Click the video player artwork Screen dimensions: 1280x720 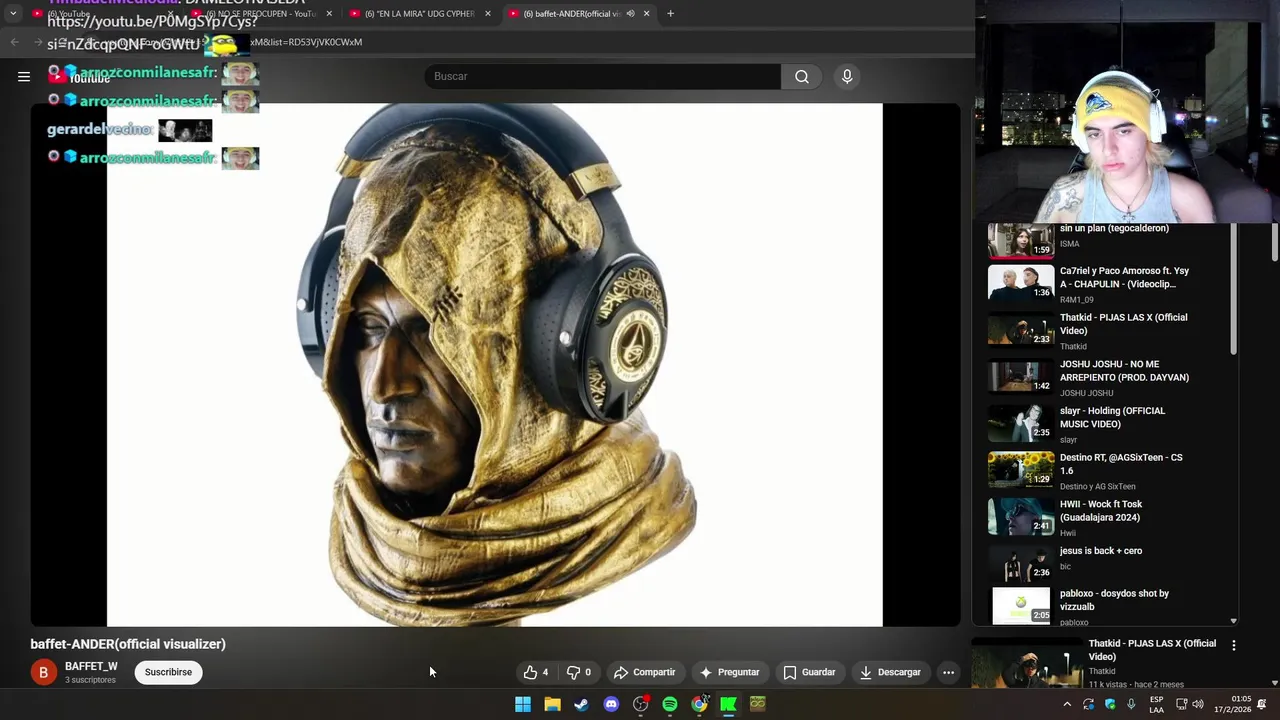[x=495, y=365]
